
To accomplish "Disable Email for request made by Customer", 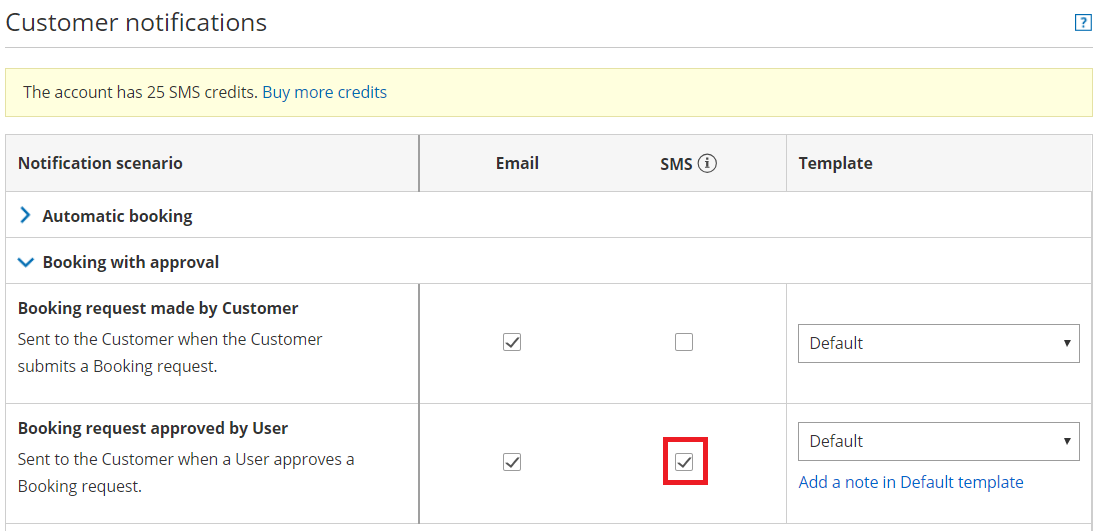I will click(x=512, y=342).
